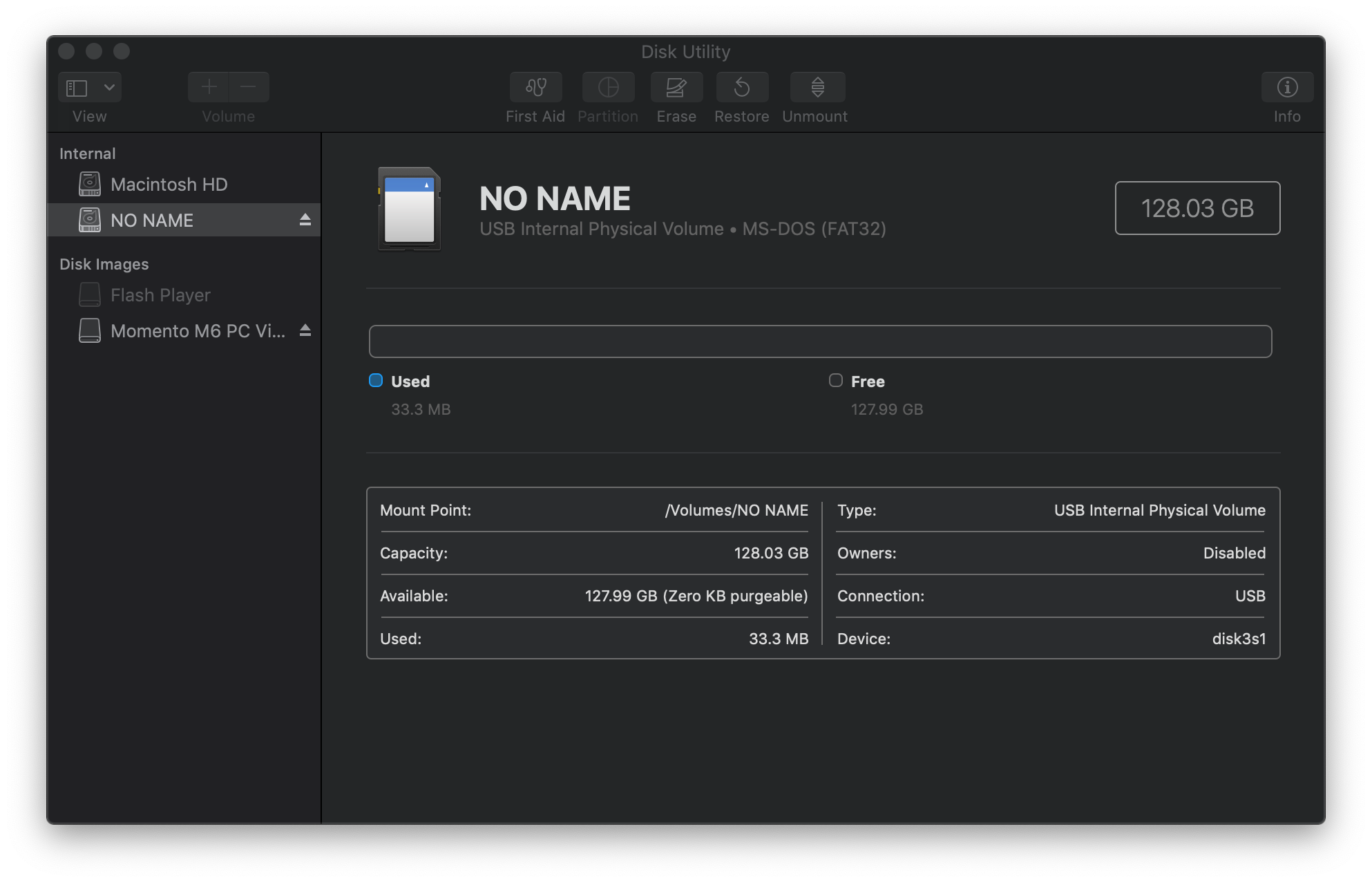Click the Restore toolbar icon
The image size is (1372, 882).
[742, 87]
